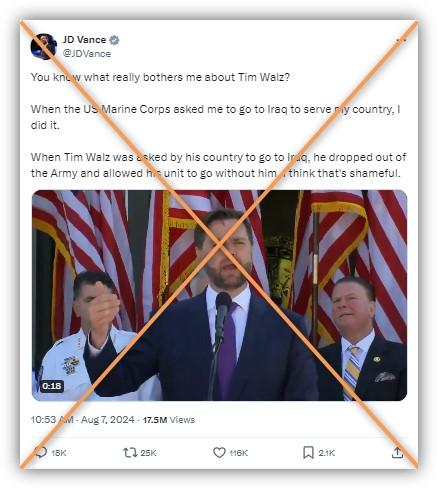Play the embedded video of the speech

tap(220, 295)
